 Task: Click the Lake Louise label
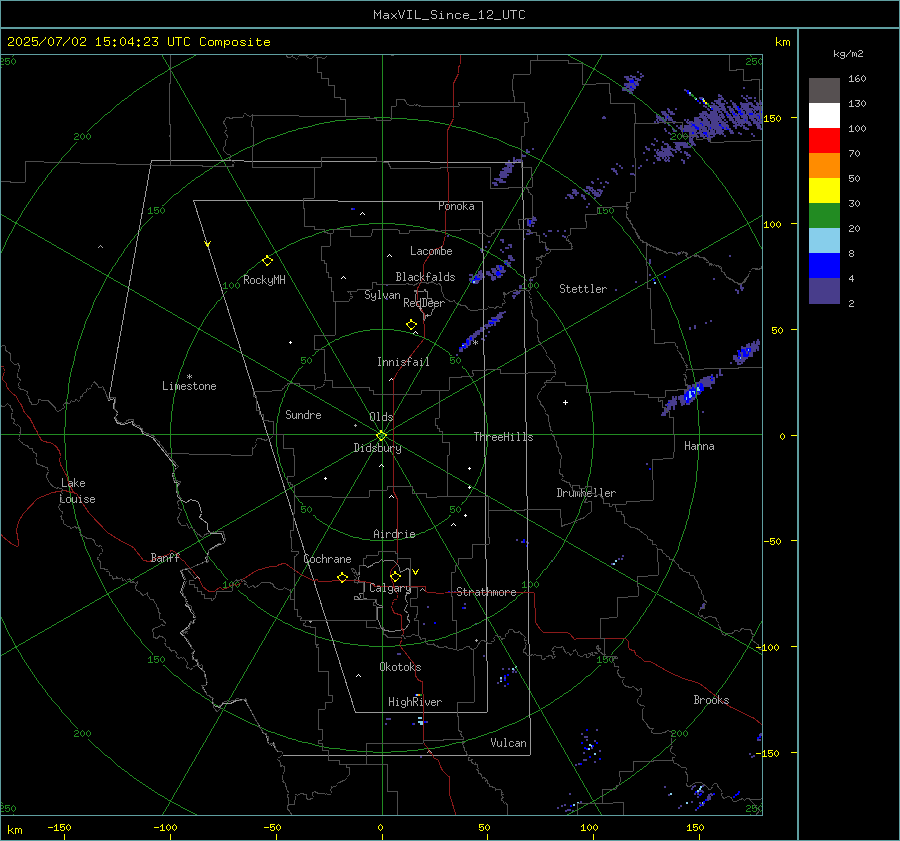click(77, 491)
